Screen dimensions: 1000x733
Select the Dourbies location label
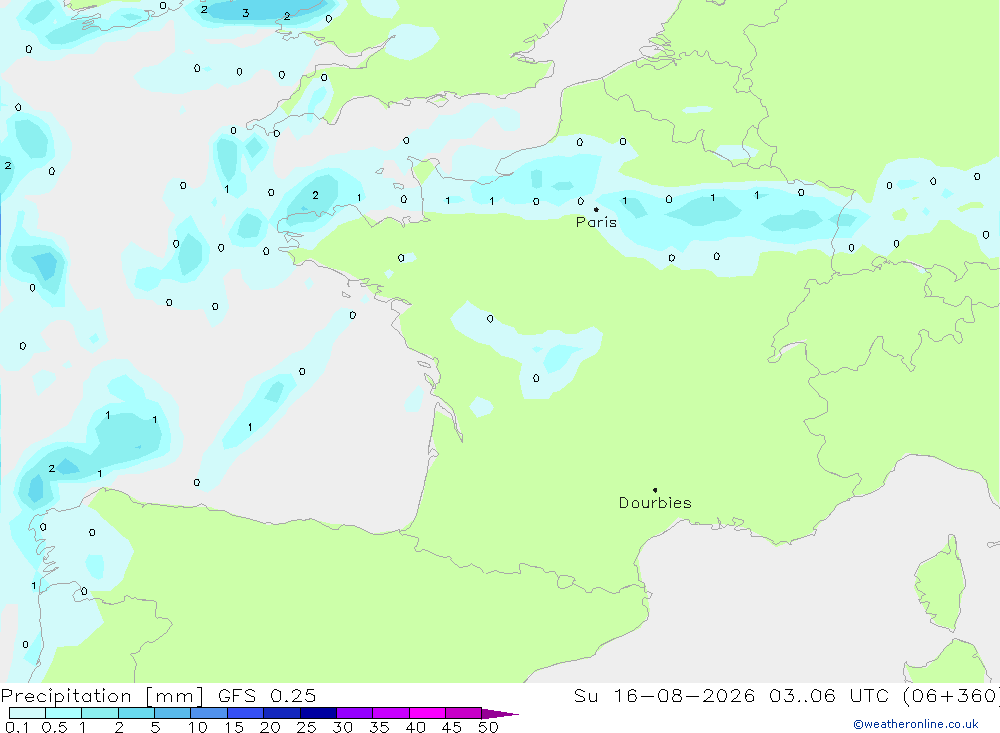(x=655, y=503)
